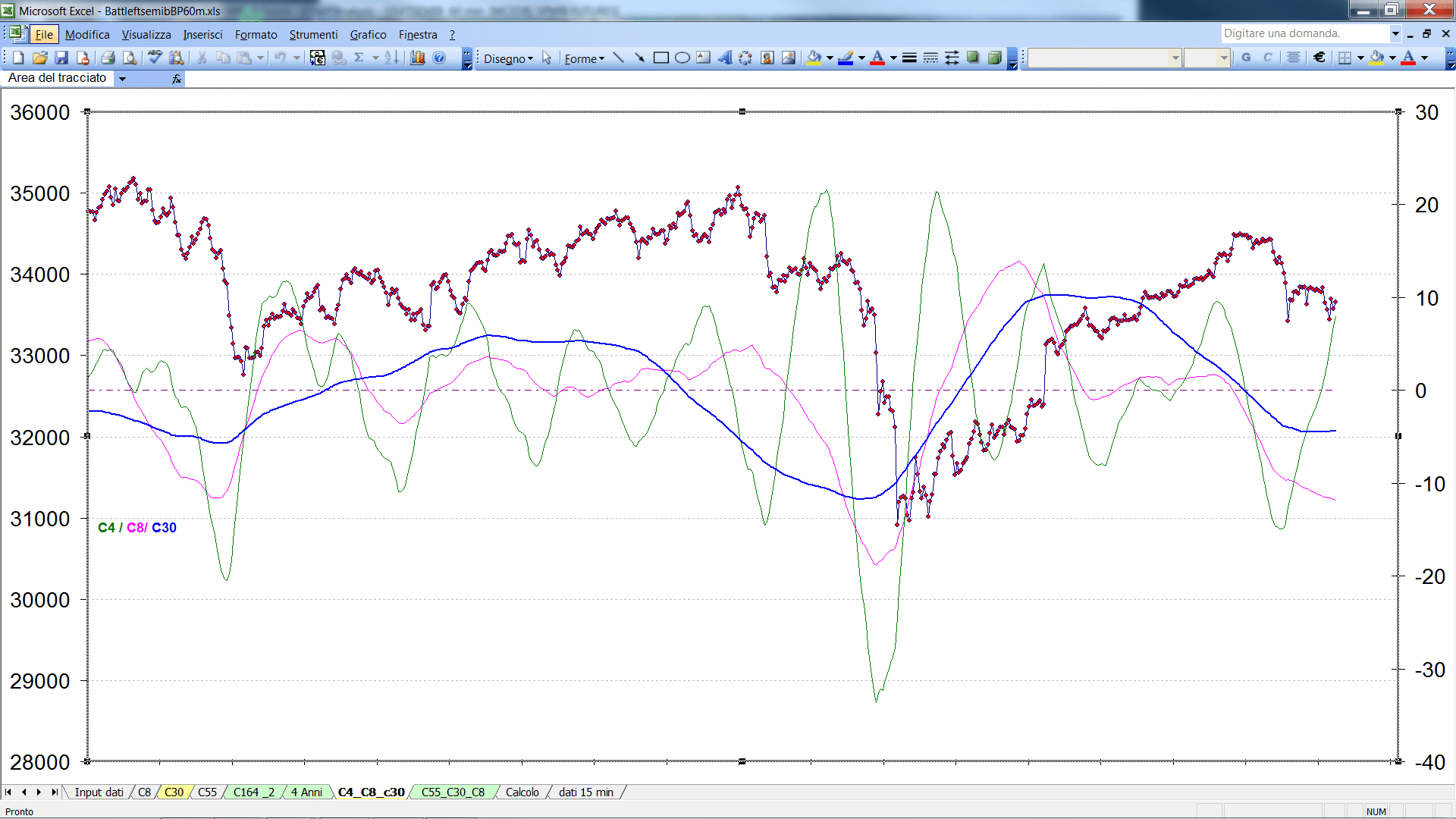
Task: Switch to the Input dati sheet
Action: (99, 792)
